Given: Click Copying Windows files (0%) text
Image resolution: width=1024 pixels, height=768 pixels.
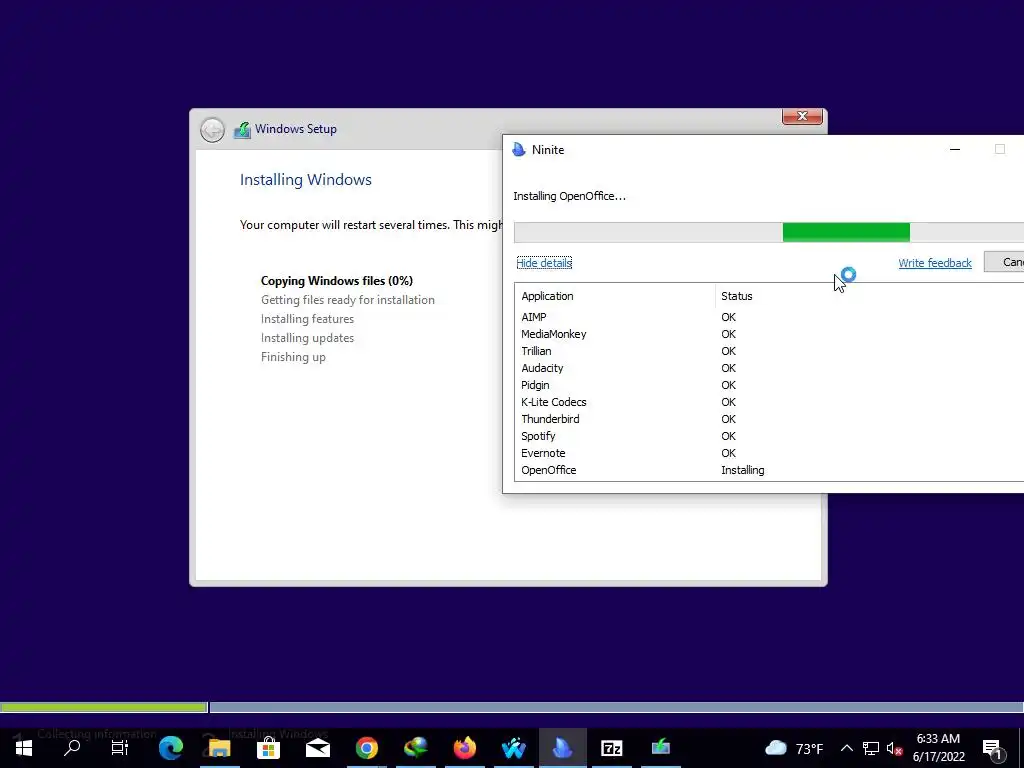Looking at the screenshot, I should (337, 281).
